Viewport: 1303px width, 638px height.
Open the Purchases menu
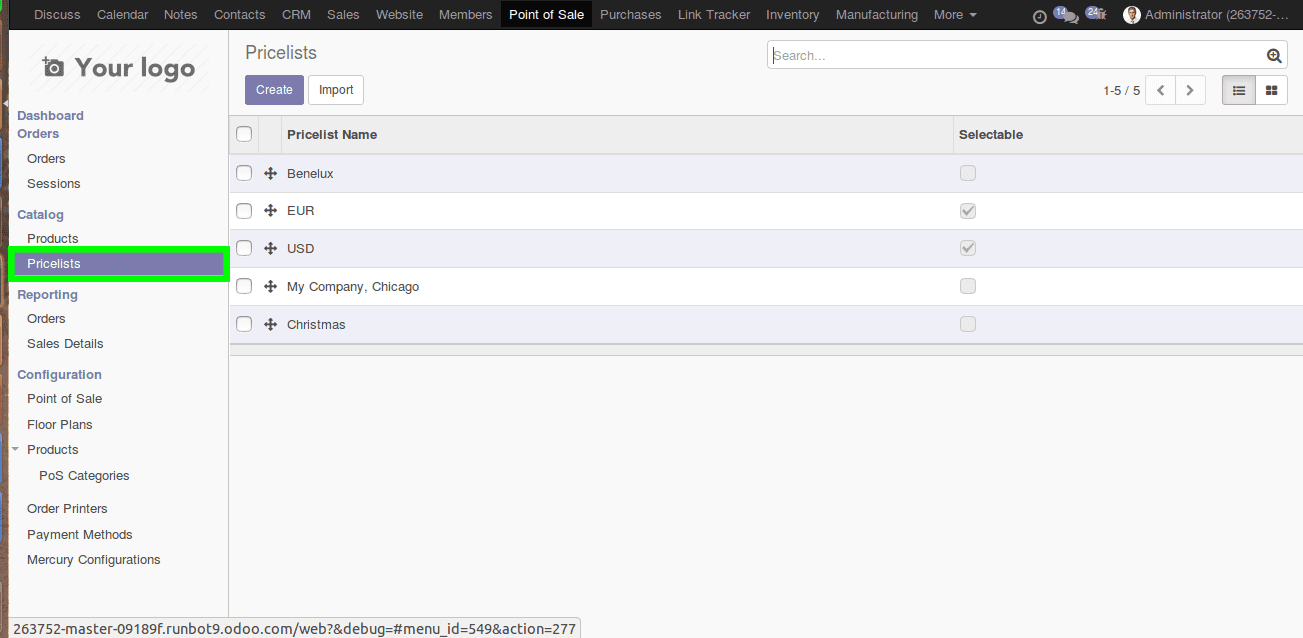click(x=631, y=15)
